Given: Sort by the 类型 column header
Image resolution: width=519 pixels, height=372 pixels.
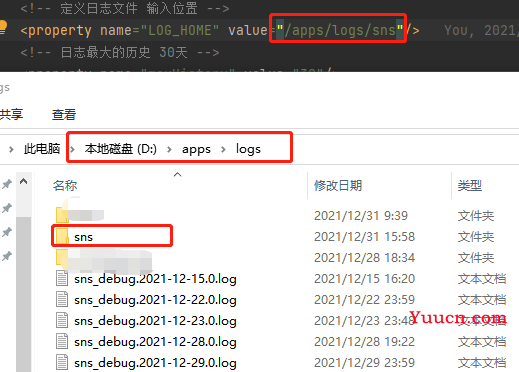Looking at the screenshot, I should 470,185.
